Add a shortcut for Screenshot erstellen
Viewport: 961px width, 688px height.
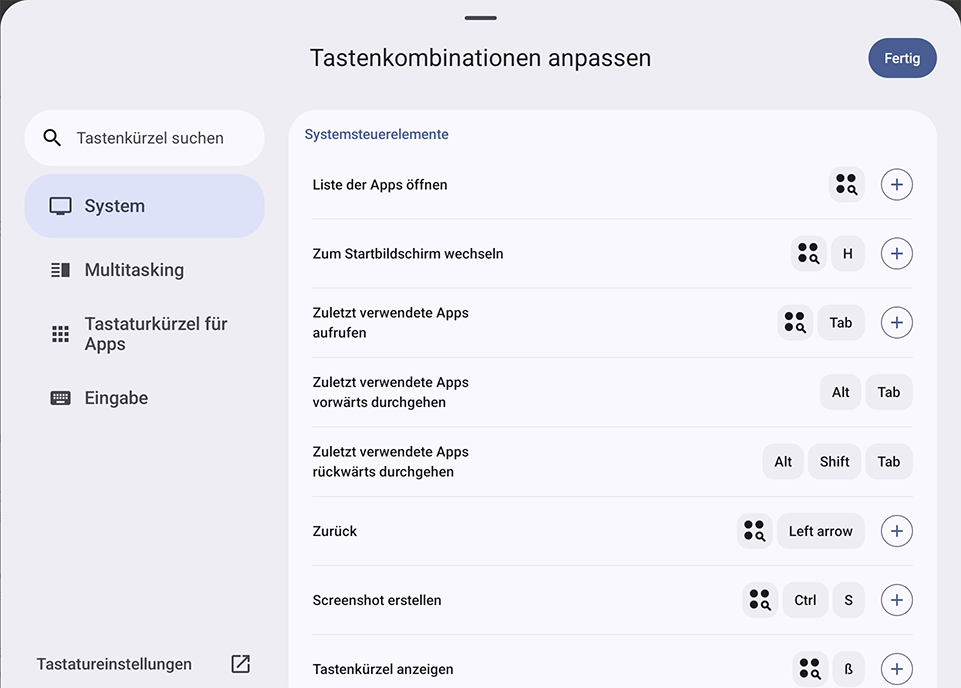point(896,600)
